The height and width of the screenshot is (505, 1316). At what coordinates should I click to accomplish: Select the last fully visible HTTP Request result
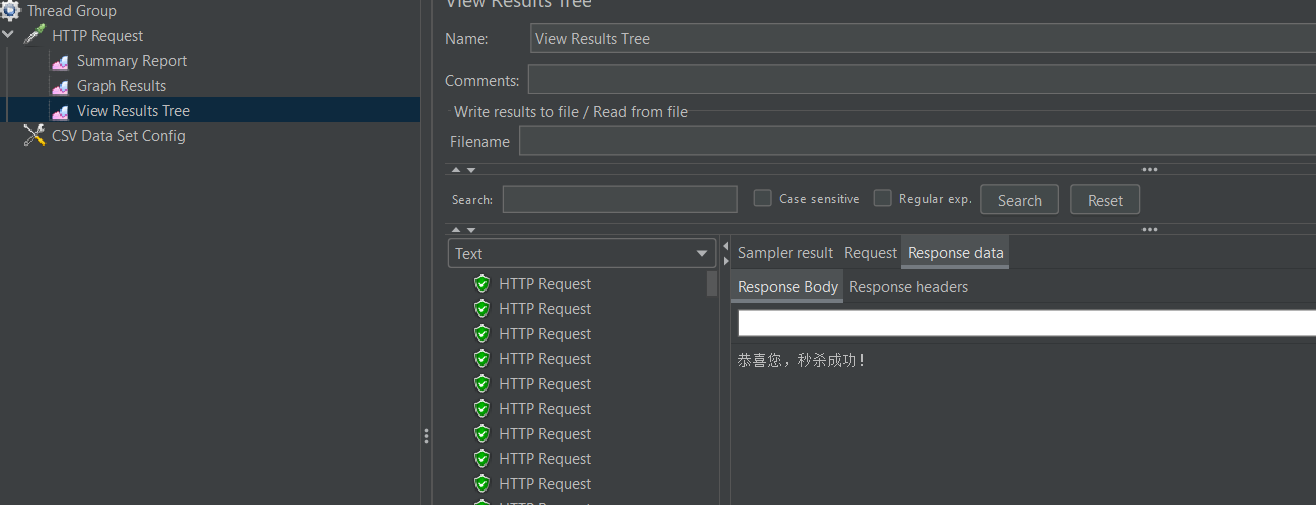545,484
